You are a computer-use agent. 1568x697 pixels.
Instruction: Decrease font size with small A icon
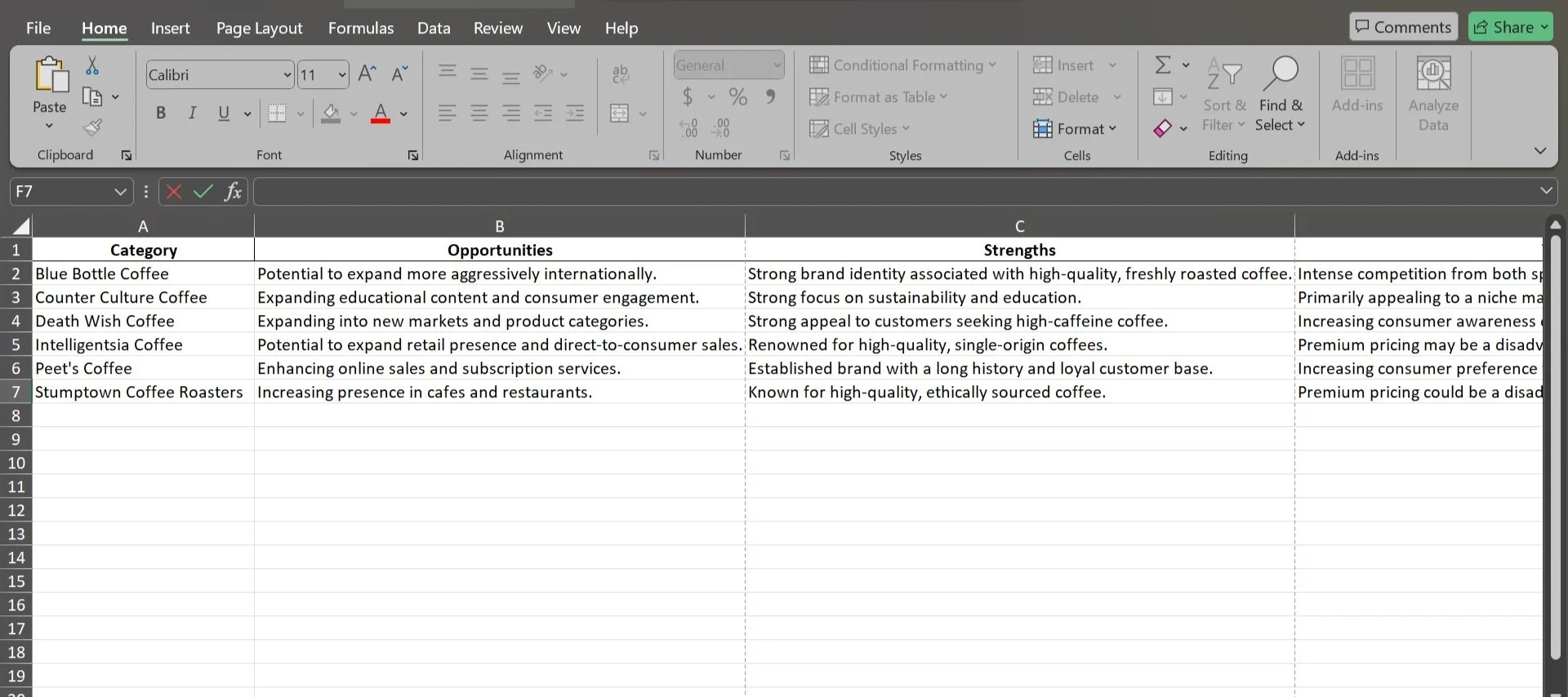click(x=399, y=74)
